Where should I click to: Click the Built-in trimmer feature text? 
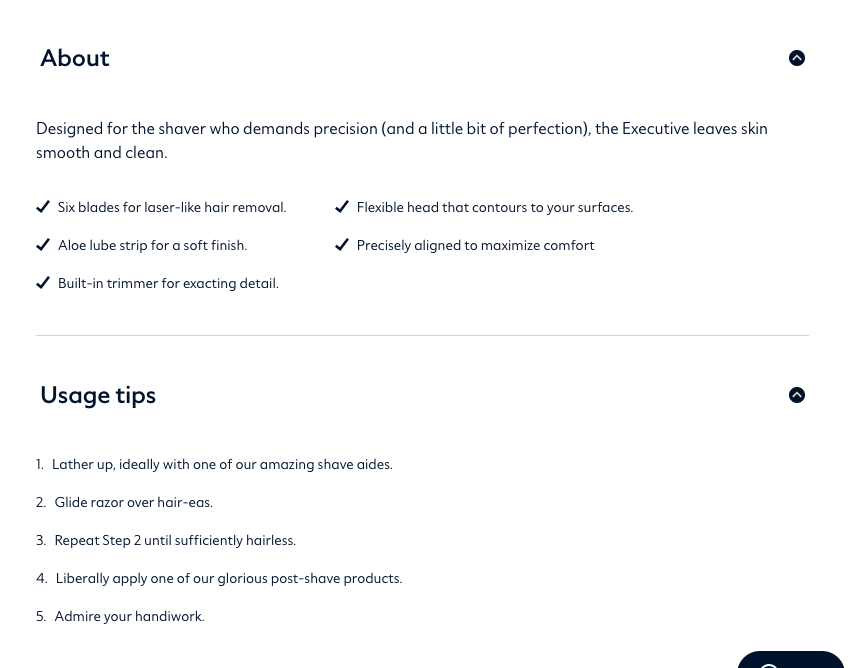click(168, 283)
